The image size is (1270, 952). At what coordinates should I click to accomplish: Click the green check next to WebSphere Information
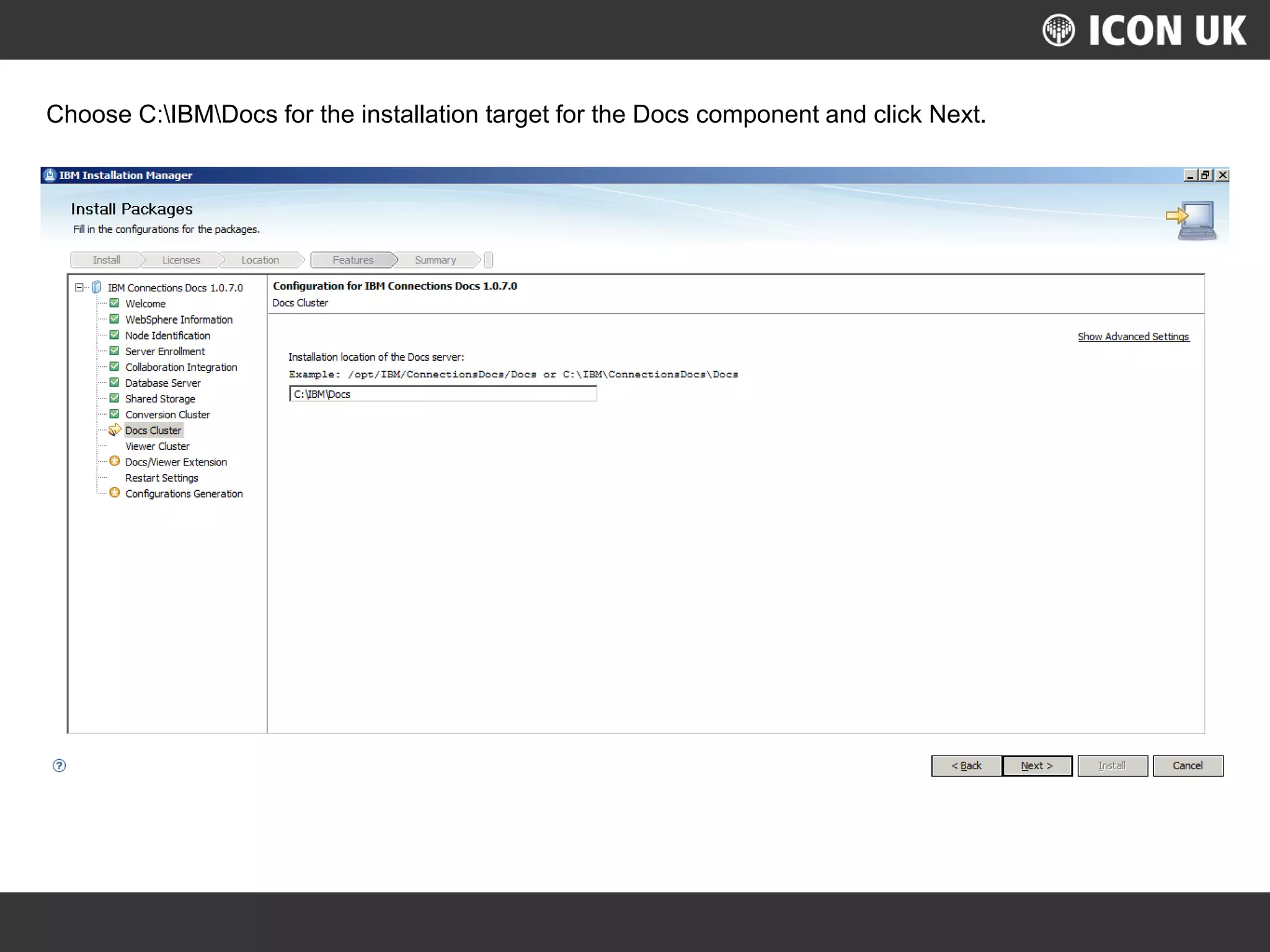pyautogui.click(x=114, y=319)
